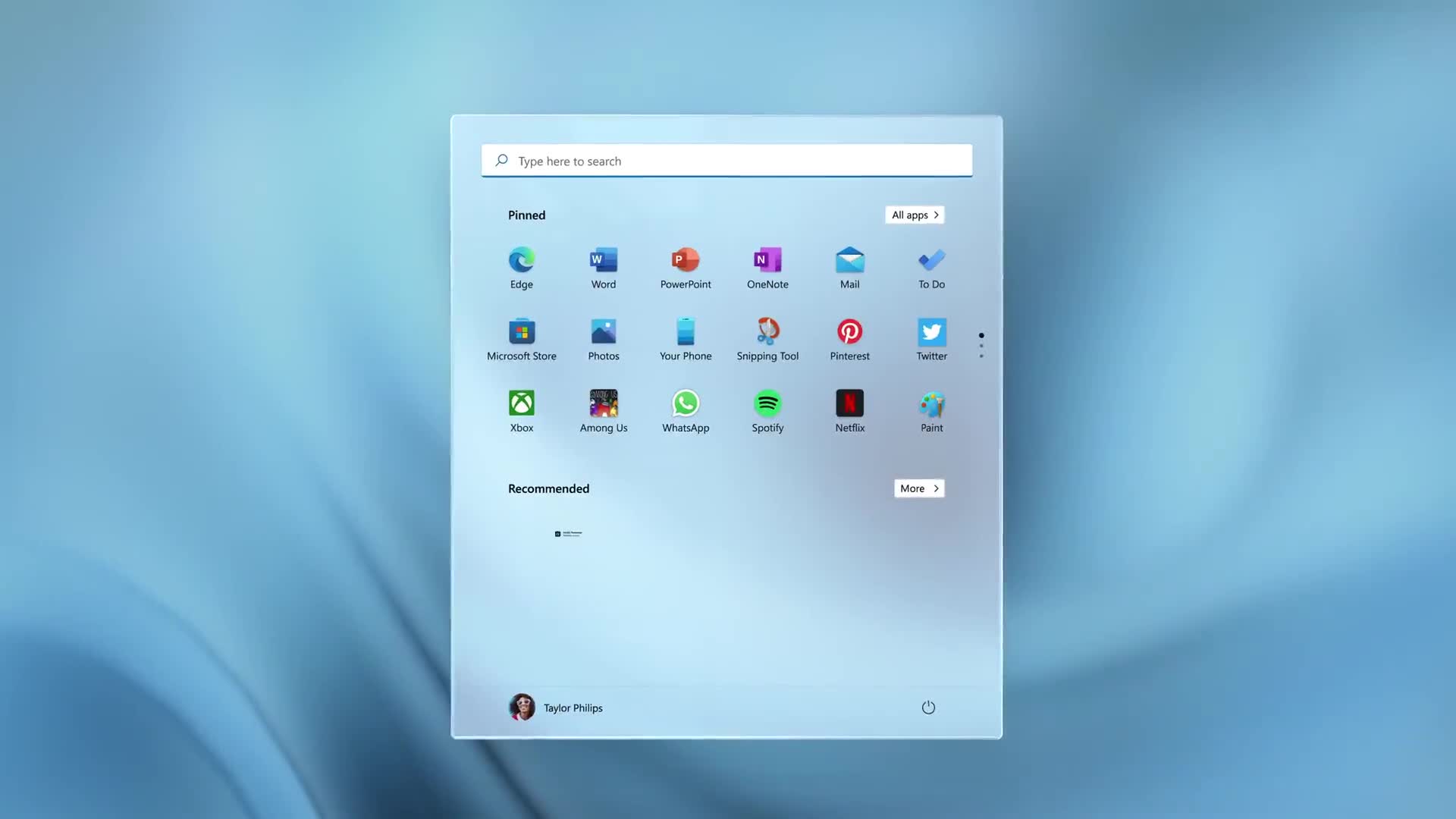Open Microsoft Edge from pinned apps

coord(521,260)
